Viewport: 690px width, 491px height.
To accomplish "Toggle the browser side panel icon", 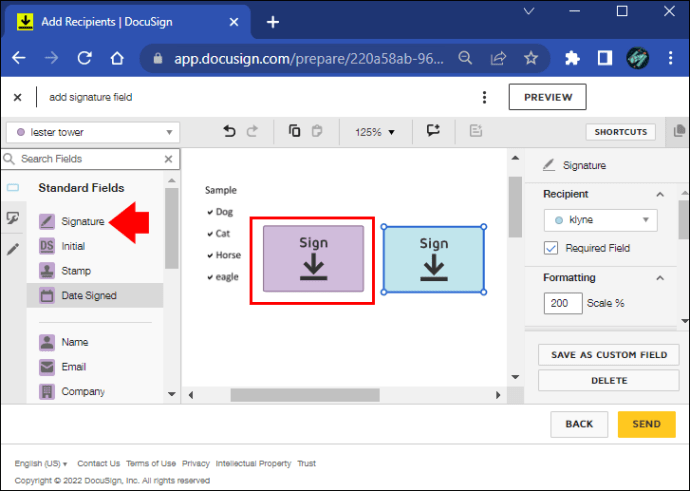I will pos(605,58).
